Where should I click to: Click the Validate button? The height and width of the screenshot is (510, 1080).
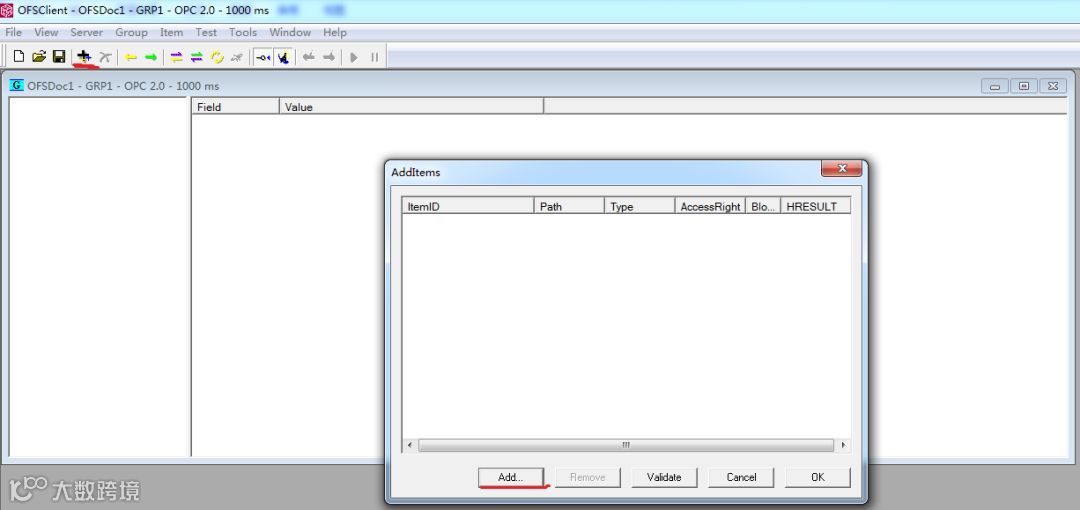click(x=664, y=477)
